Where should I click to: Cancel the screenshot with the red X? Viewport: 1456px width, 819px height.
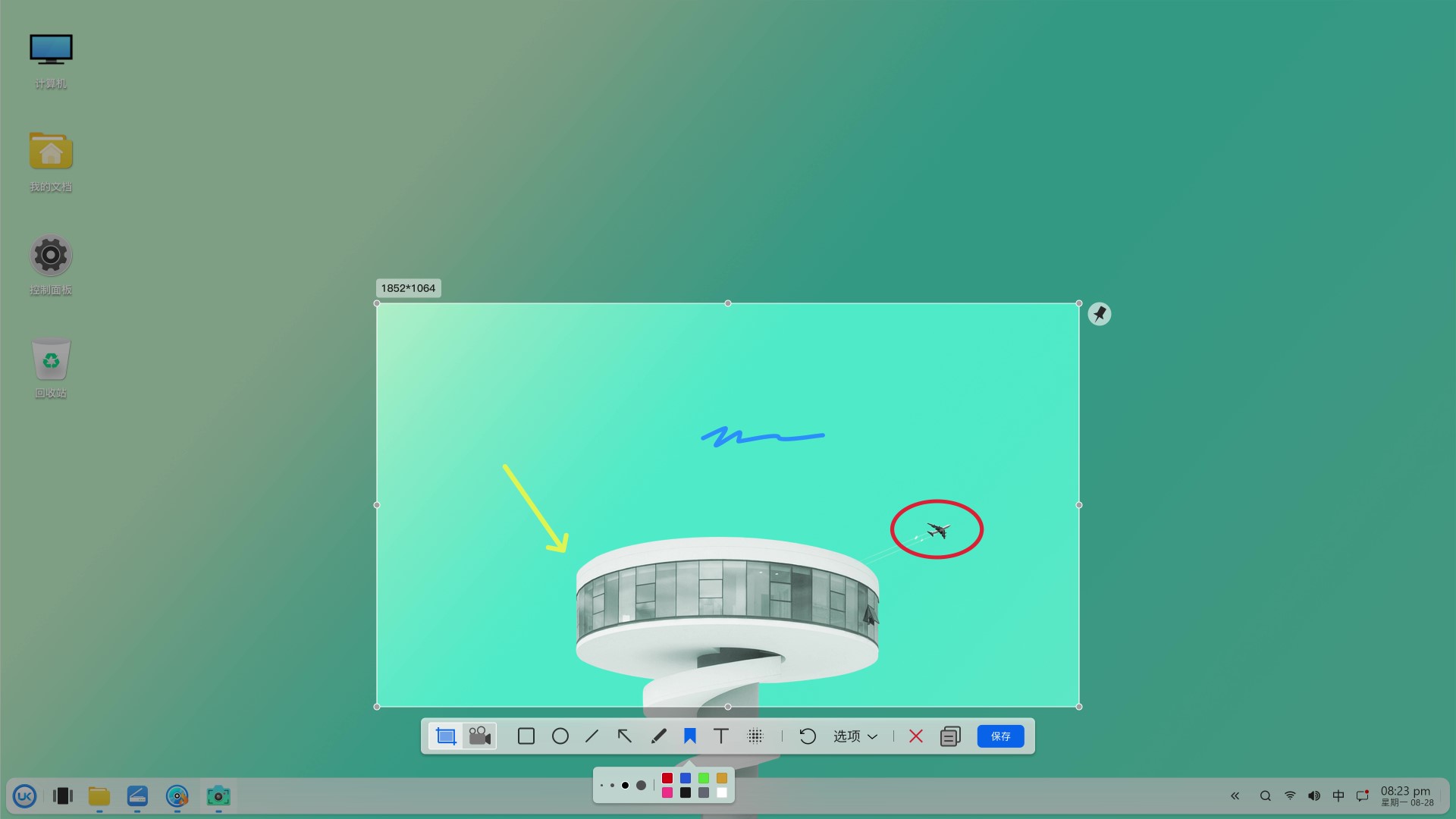pyautogui.click(x=916, y=736)
